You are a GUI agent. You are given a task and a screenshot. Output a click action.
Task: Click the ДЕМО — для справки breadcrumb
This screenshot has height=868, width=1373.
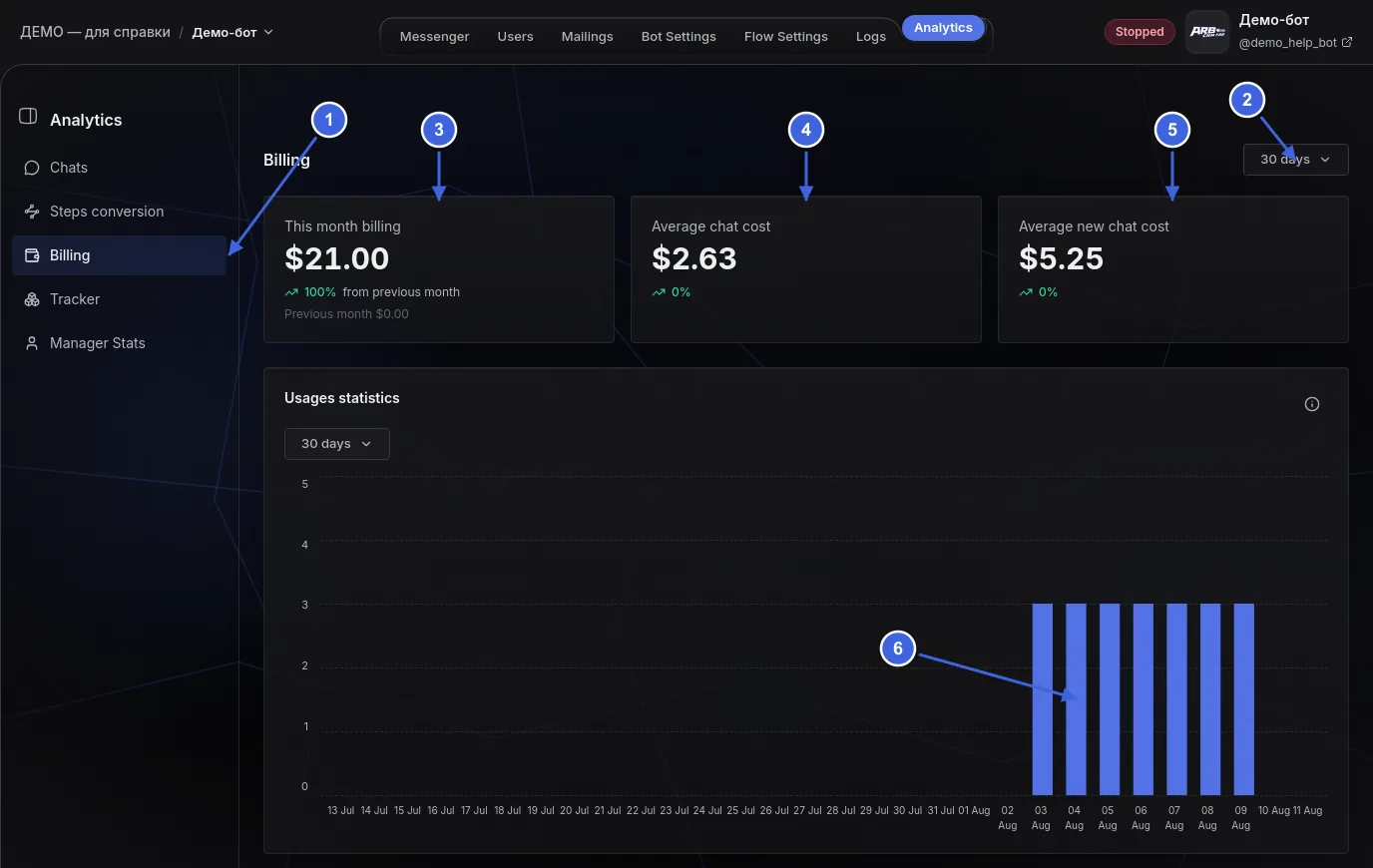96,32
